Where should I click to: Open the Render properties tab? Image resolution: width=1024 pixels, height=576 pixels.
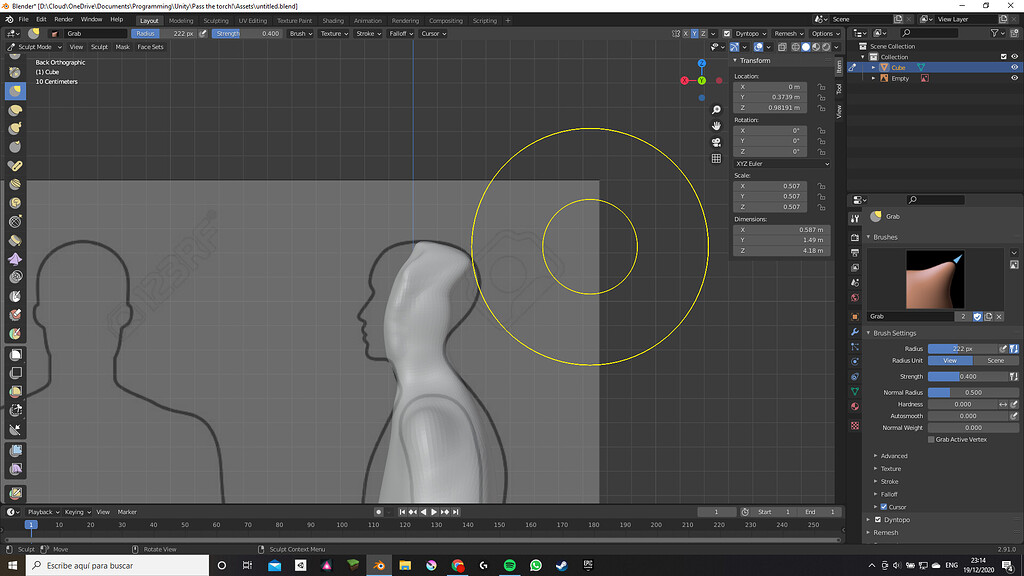[x=855, y=237]
